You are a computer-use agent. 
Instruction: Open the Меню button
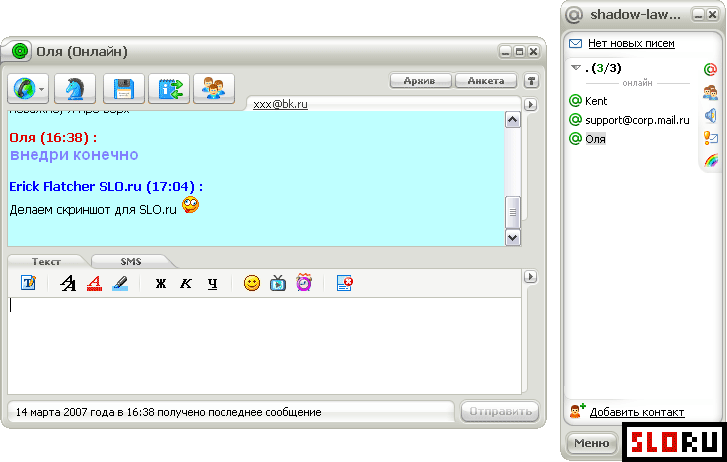click(591, 443)
